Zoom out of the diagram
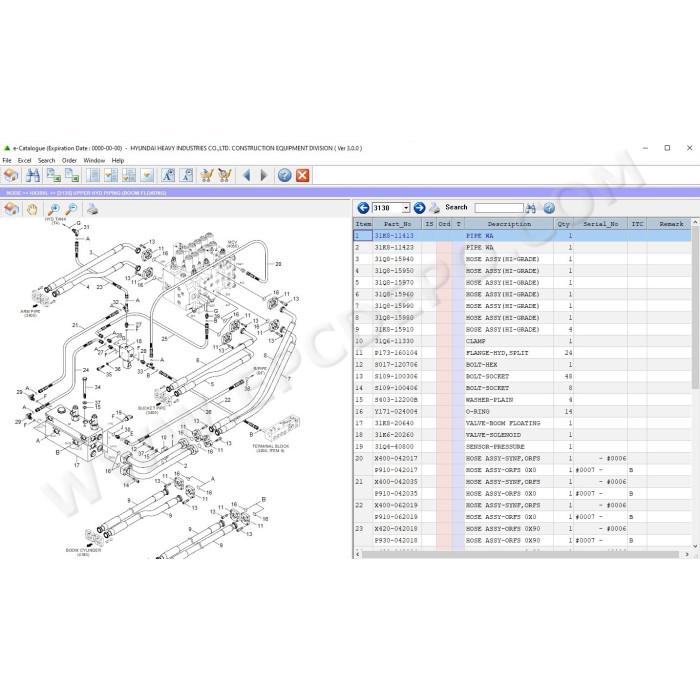700x700 pixels. pyautogui.click(x=71, y=208)
